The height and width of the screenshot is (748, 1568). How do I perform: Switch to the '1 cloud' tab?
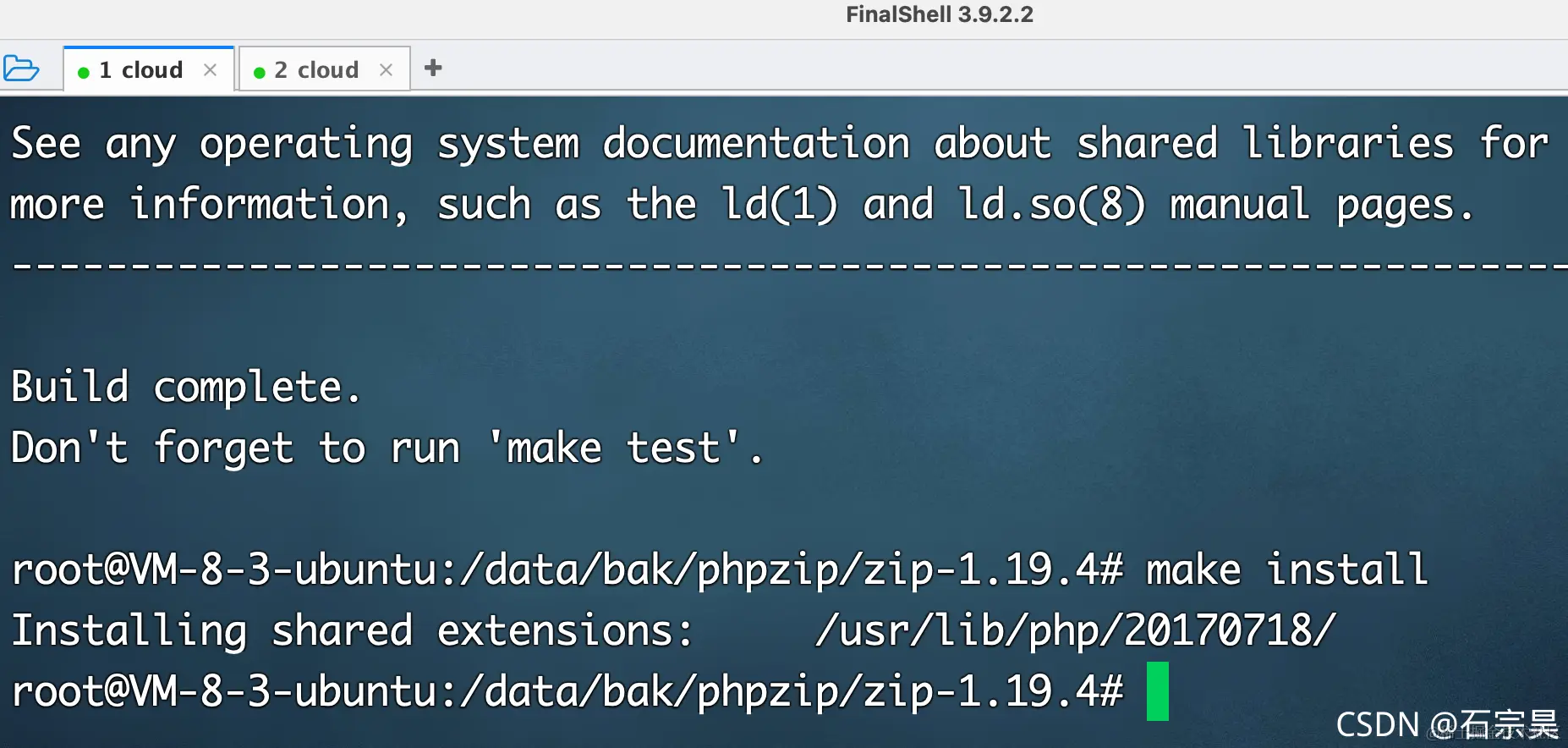click(149, 69)
